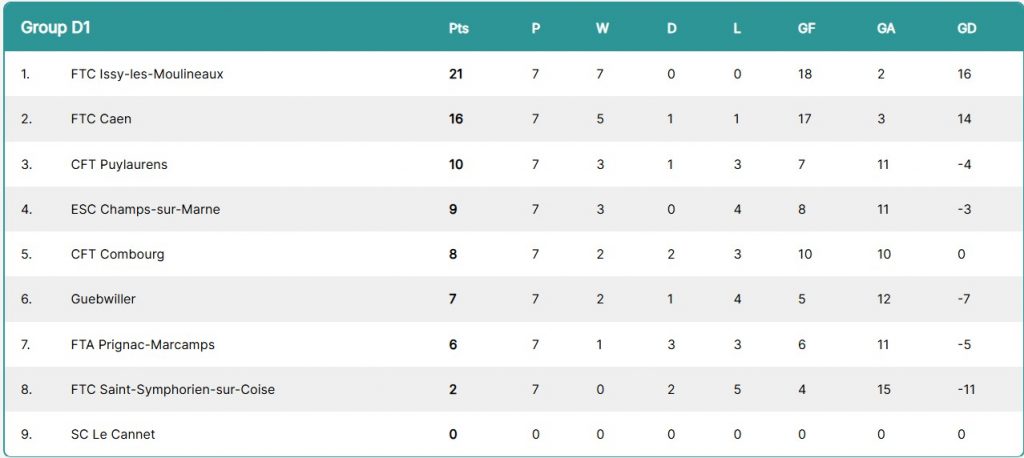Screen dimensions: 1024x458
Task: Click FTC Saint-Symphorien-sur-Coise team name
Action: coord(172,389)
